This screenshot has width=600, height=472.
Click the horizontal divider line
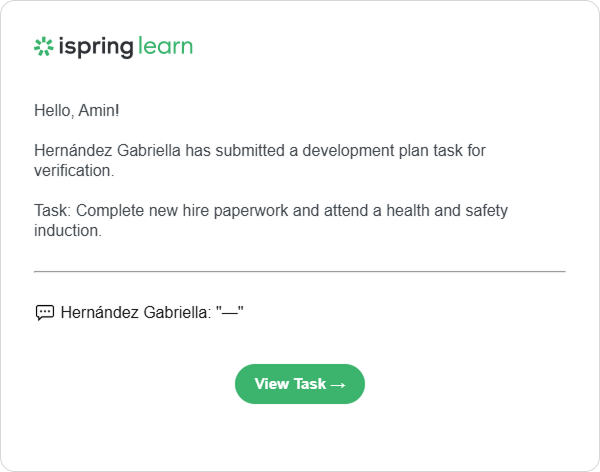300,271
